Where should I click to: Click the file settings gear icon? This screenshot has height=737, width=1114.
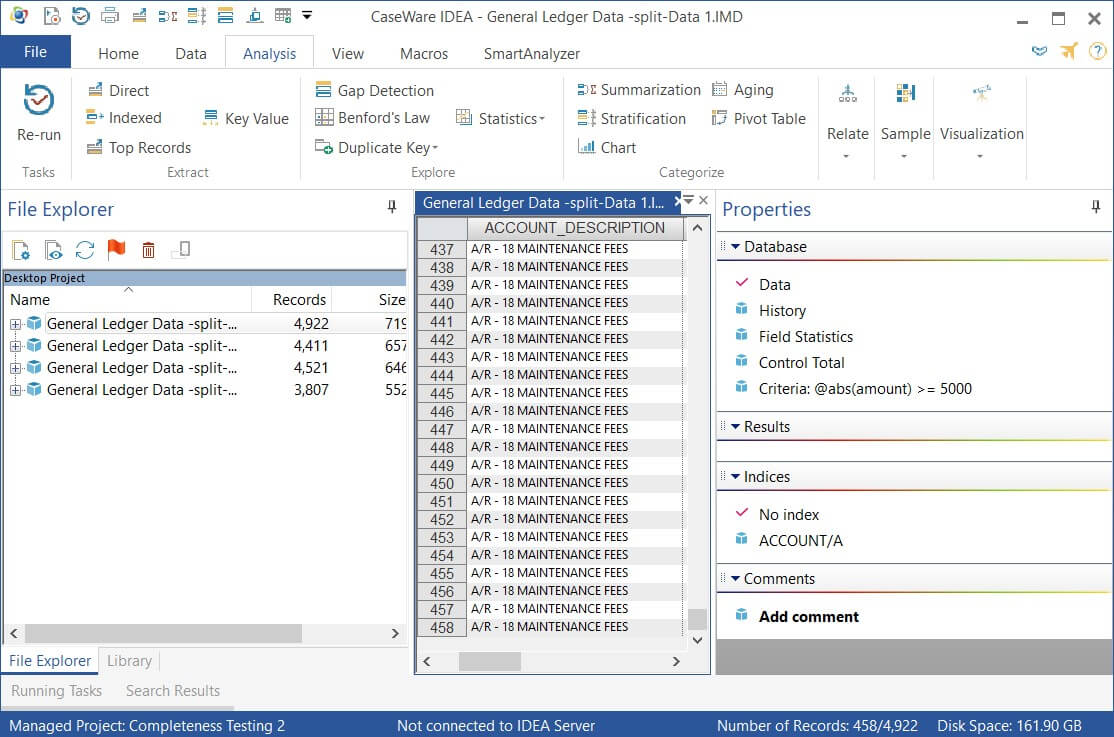coord(21,250)
